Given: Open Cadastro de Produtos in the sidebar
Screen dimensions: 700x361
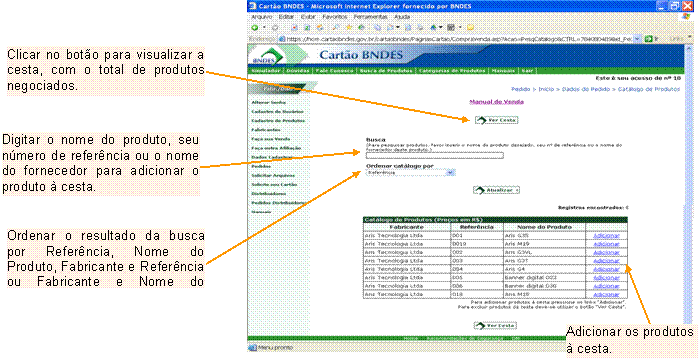Looking at the screenshot, I should pos(278,120).
